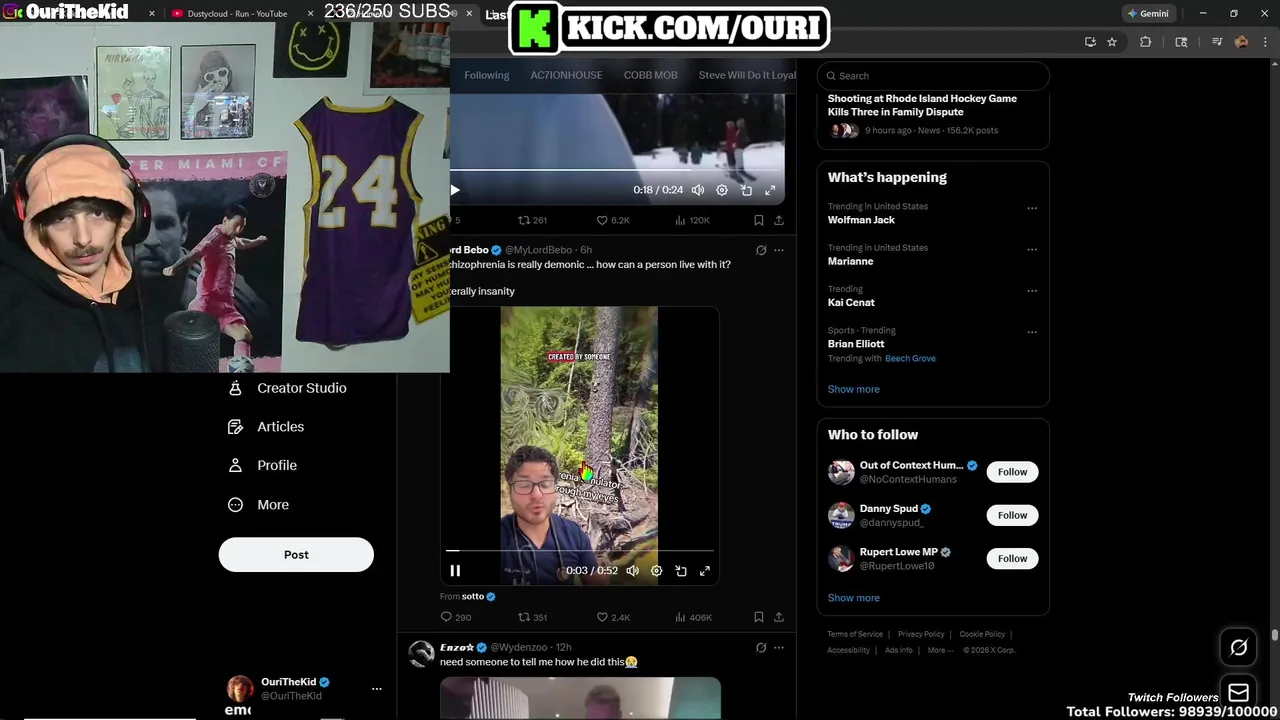Open more options on Lord Bebo tweet
This screenshot has height=720, width=1280.
pyautogui.click(x=779, y=250)
